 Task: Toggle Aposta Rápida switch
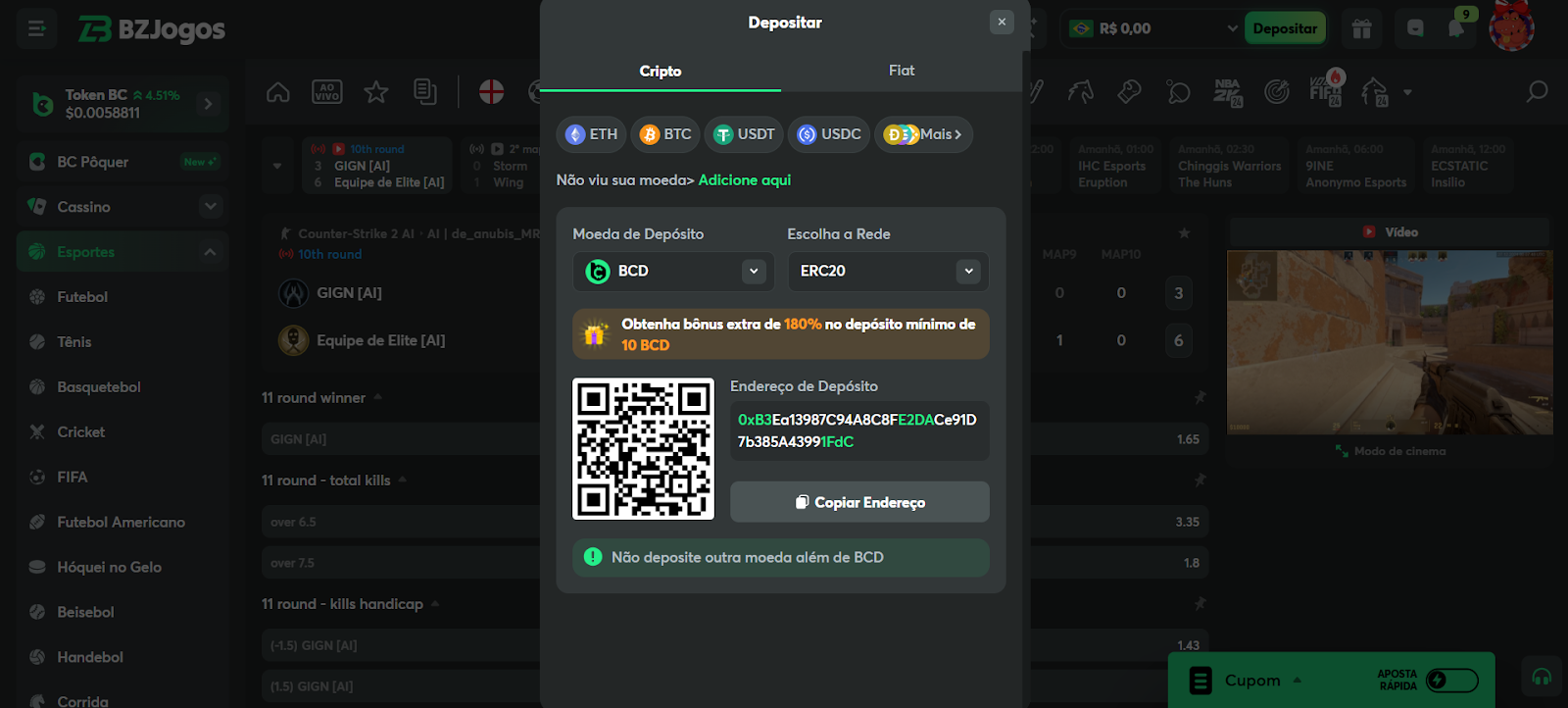pyautogui.click(x=1452, y=681)
